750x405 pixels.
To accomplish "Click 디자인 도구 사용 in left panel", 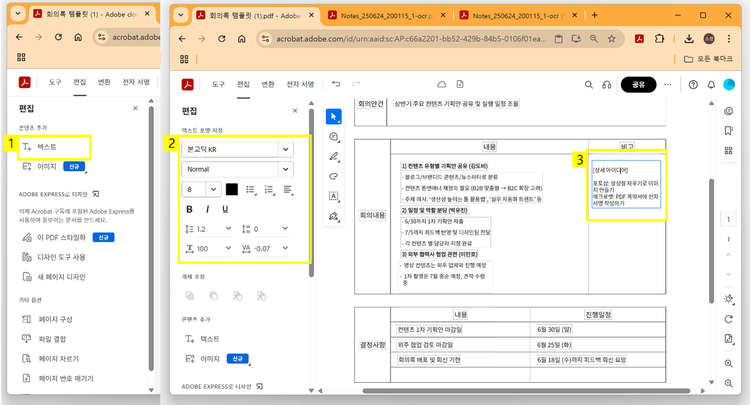I will 61,257.
